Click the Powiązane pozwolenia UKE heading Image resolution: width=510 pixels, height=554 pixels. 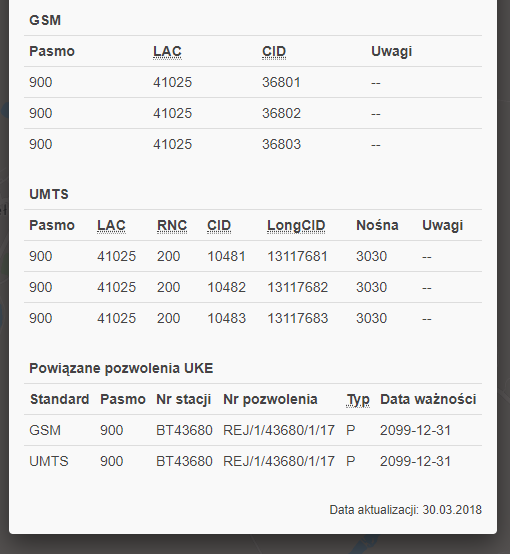click(x=121, y=369)
